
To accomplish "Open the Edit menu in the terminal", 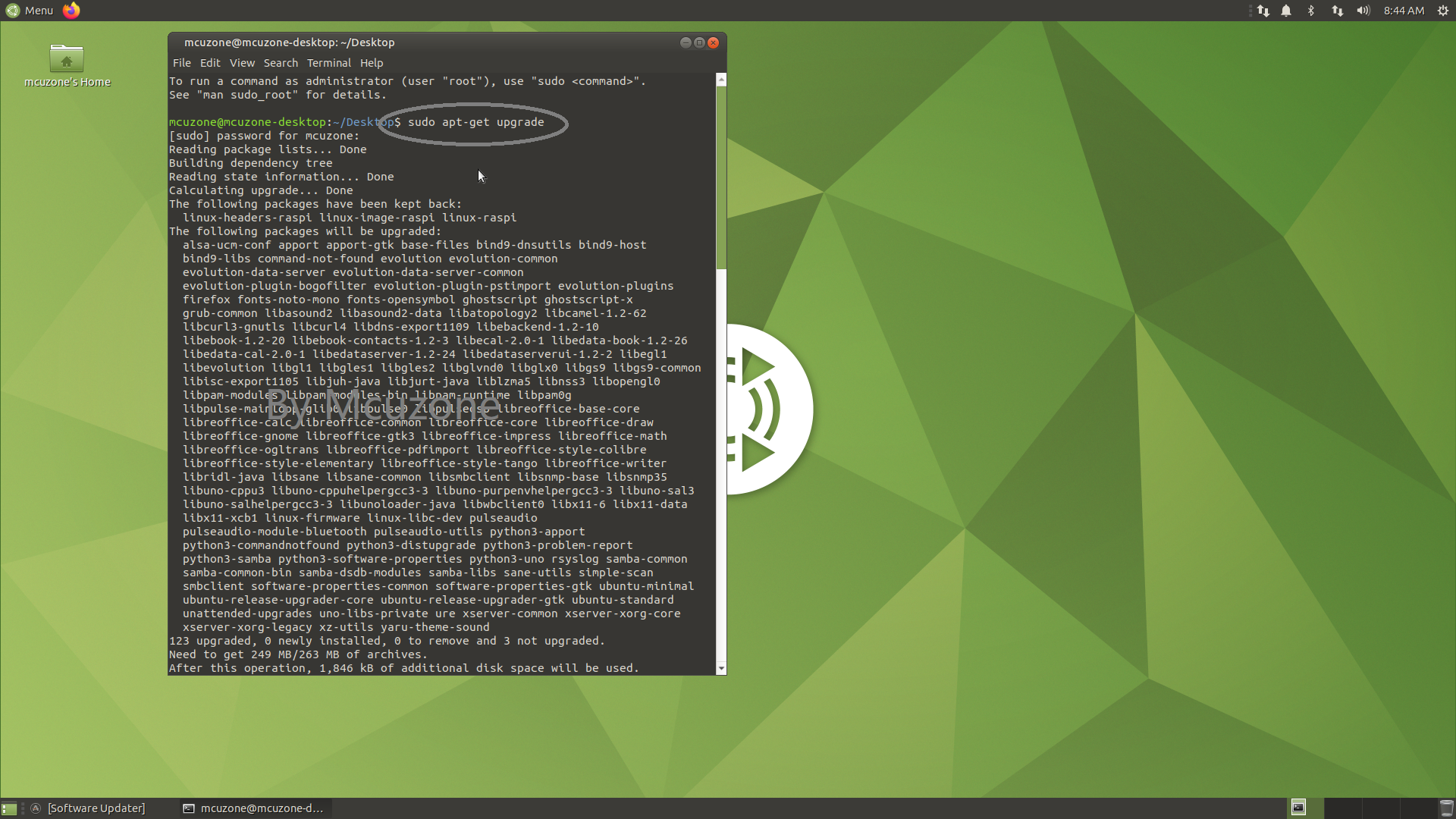I will coord(210,63).
